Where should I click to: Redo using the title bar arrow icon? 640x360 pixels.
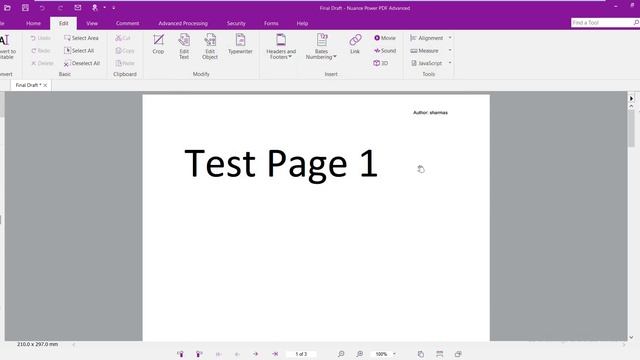[x=60, y=8]
